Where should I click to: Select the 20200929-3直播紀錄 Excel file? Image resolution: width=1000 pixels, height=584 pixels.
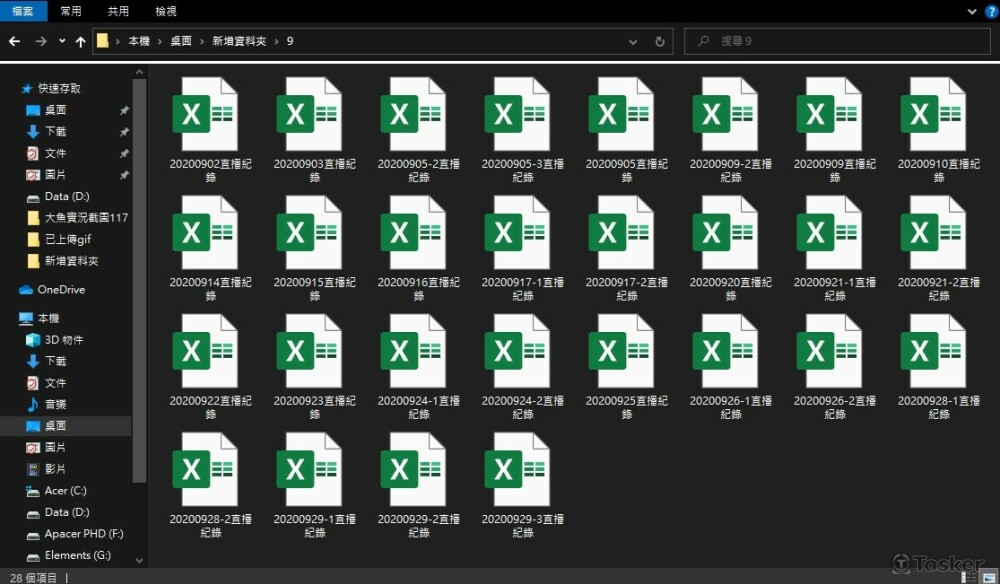pyautogui.click(x=517, y=469)
